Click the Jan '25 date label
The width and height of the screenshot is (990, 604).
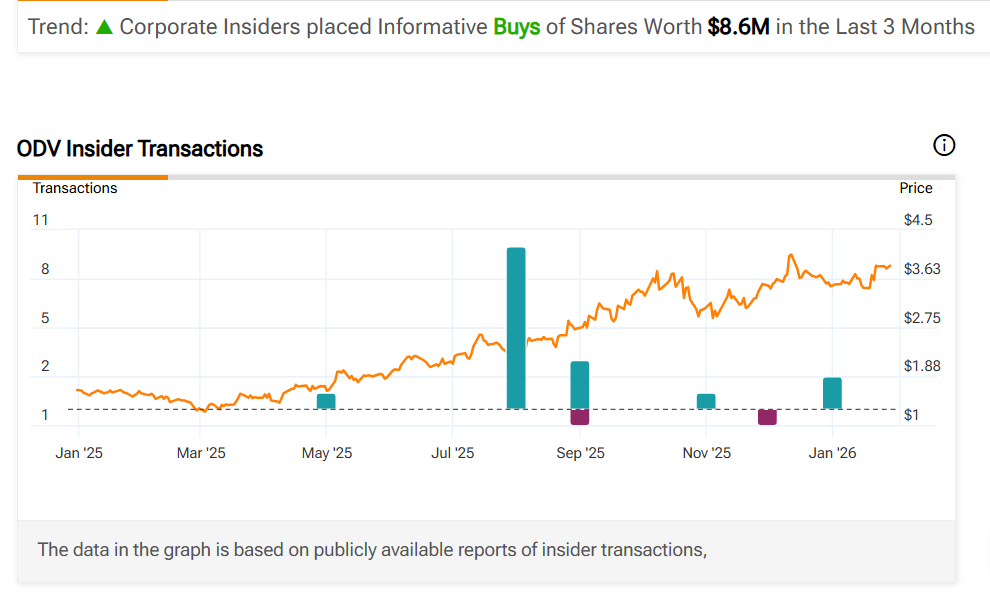(x=79, y=453)
